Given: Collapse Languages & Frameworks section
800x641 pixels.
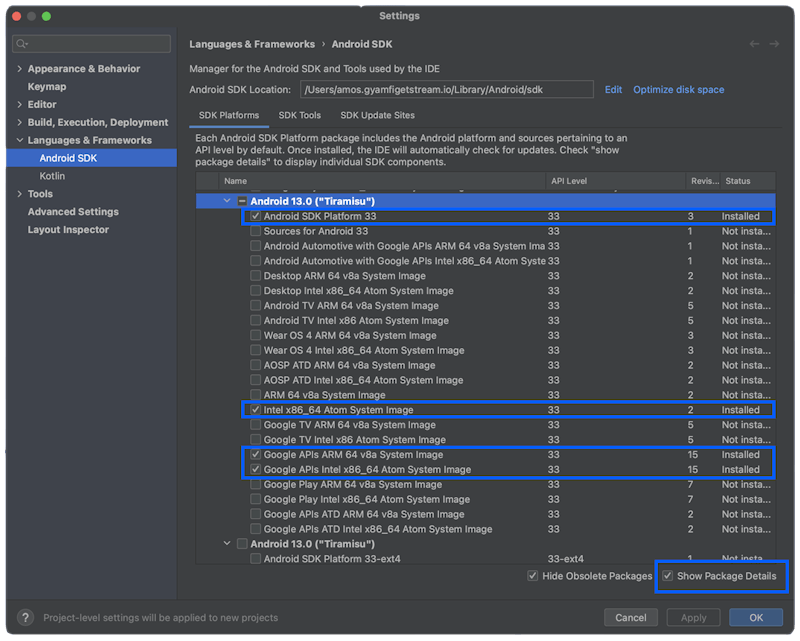Looking at the screenshot, I should pyautogui.click(x=18, y=141).
